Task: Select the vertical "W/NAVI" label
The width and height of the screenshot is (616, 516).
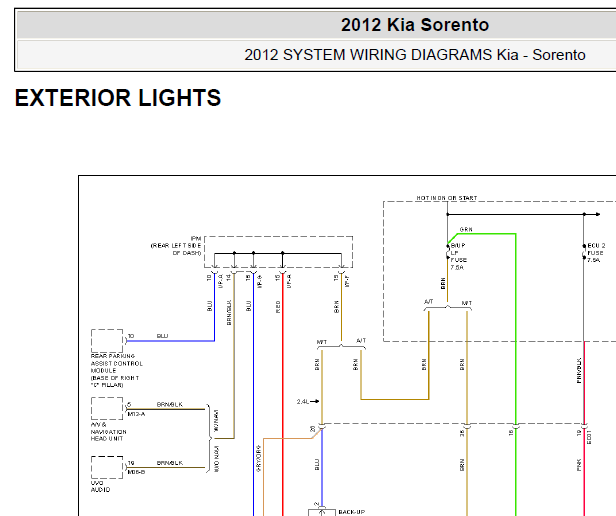Action: point(216,421)
